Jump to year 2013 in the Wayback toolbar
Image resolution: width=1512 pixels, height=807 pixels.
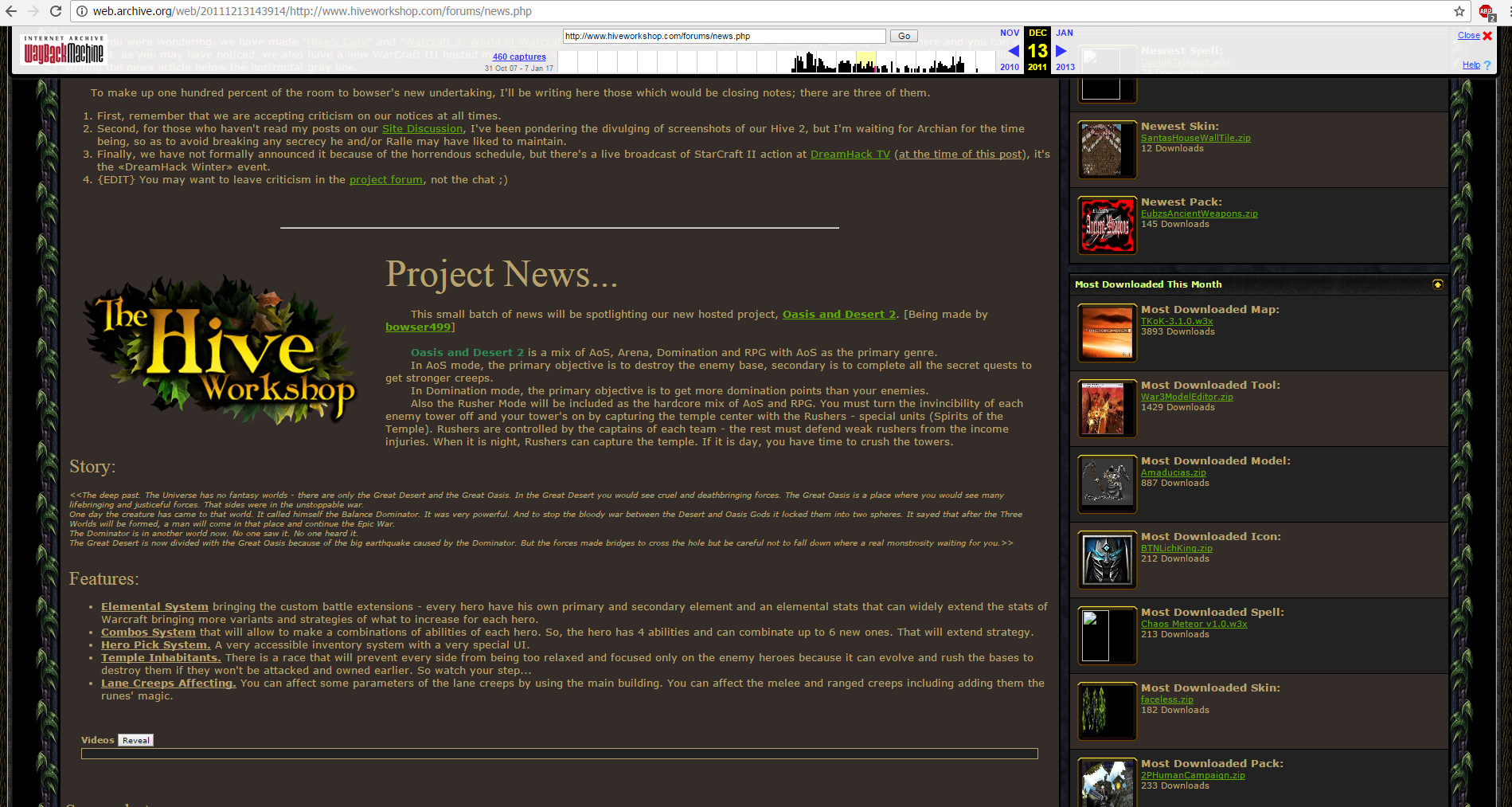coord(1065,67)
